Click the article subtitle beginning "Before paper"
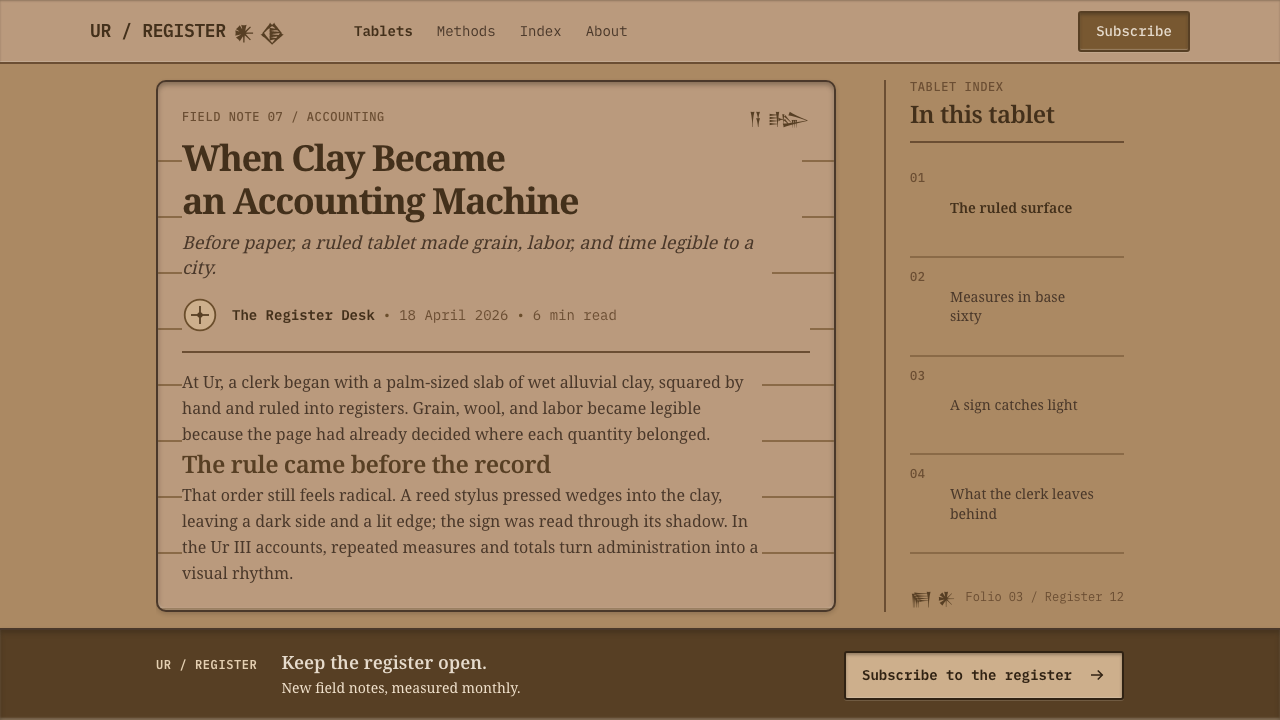The width and height of the screenshot is (1280, 720). tap(468, 255)
